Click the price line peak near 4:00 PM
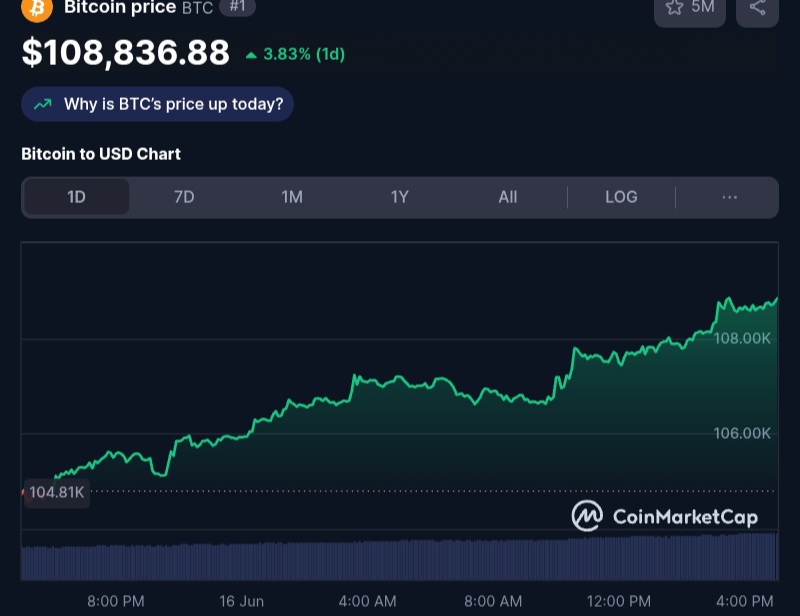 728,298
